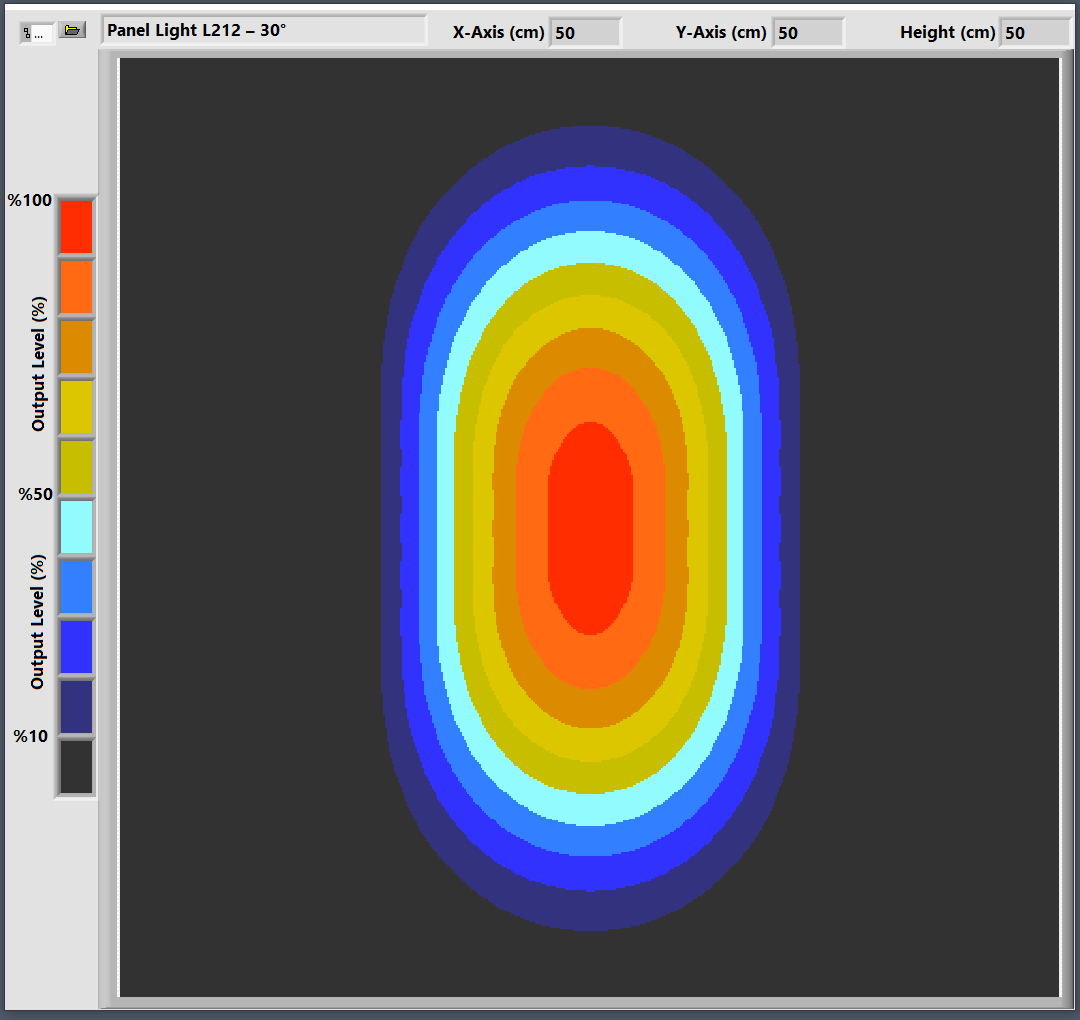The height and width of the screenshot is (1020, 1080).
Task: Select the light blue legend swatch
Action: [x=76, y=587]
